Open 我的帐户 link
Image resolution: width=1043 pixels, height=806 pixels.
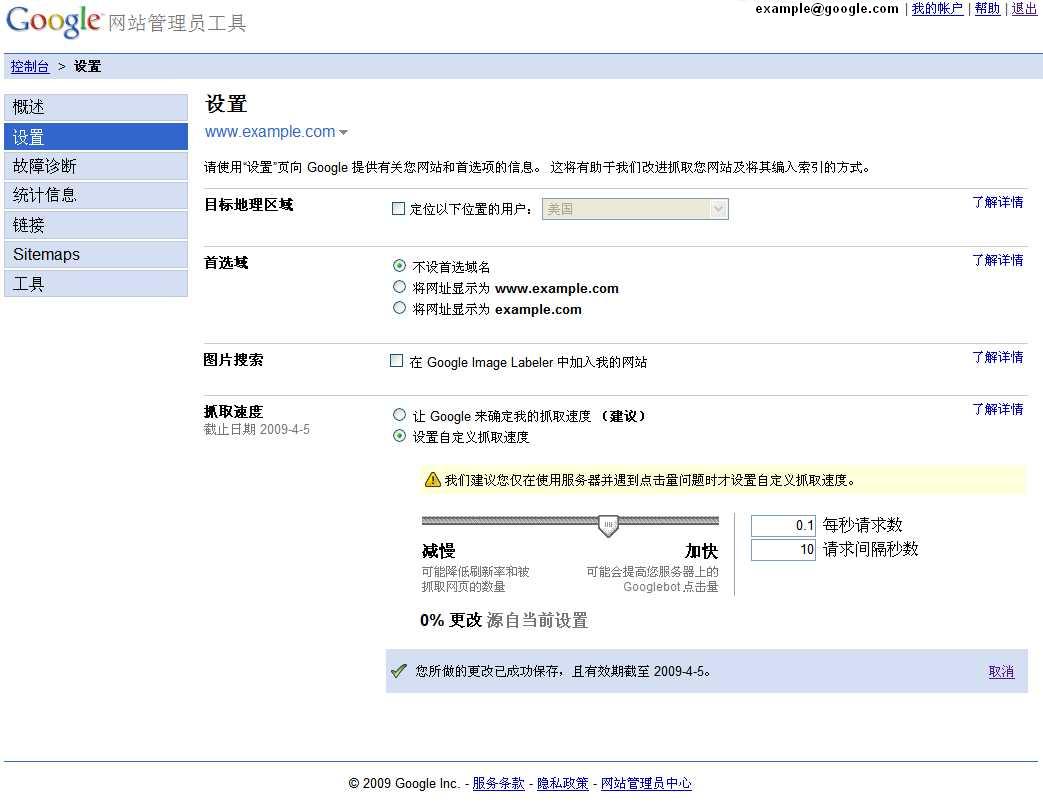point(937,9)
